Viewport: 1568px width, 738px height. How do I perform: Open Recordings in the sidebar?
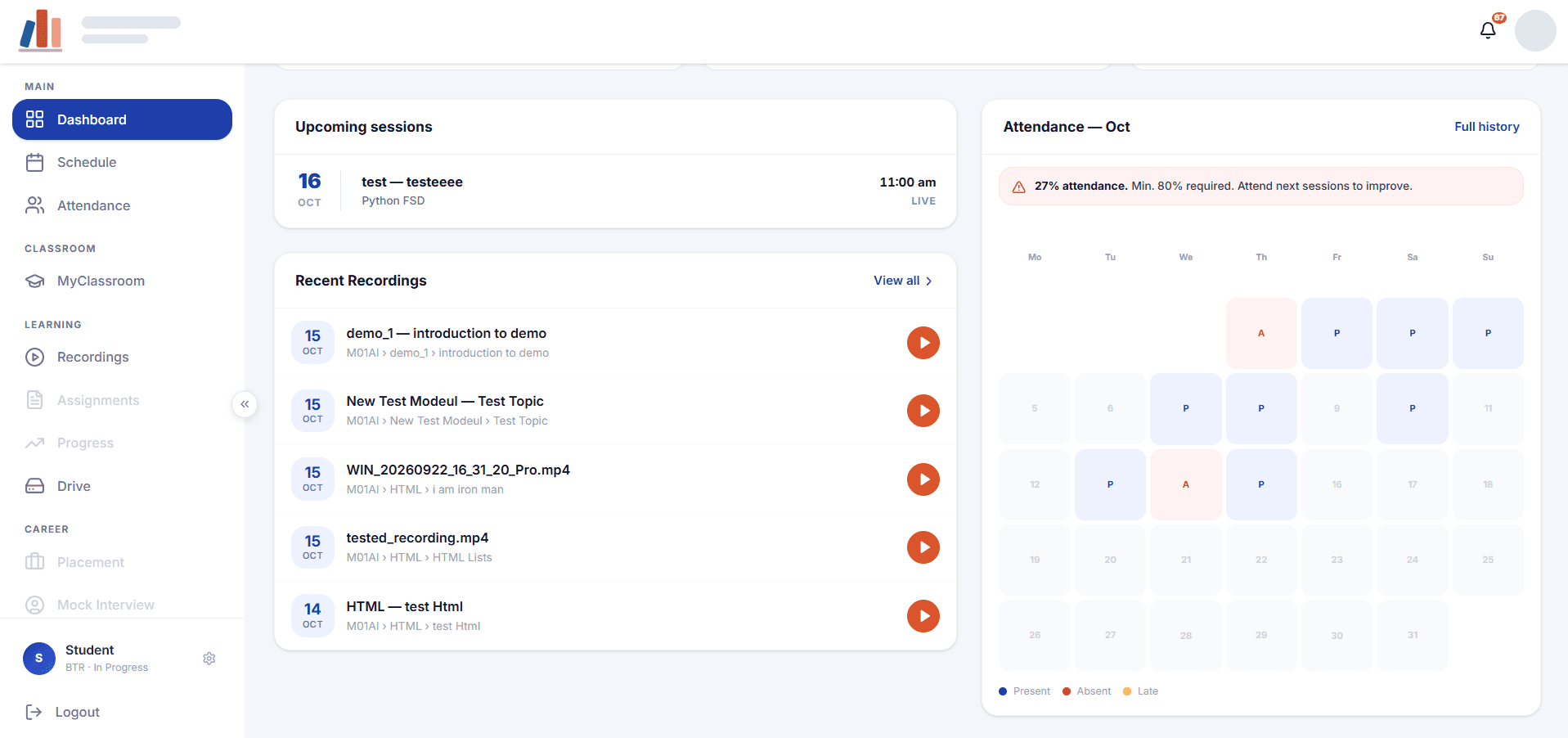tap(122, 357)
